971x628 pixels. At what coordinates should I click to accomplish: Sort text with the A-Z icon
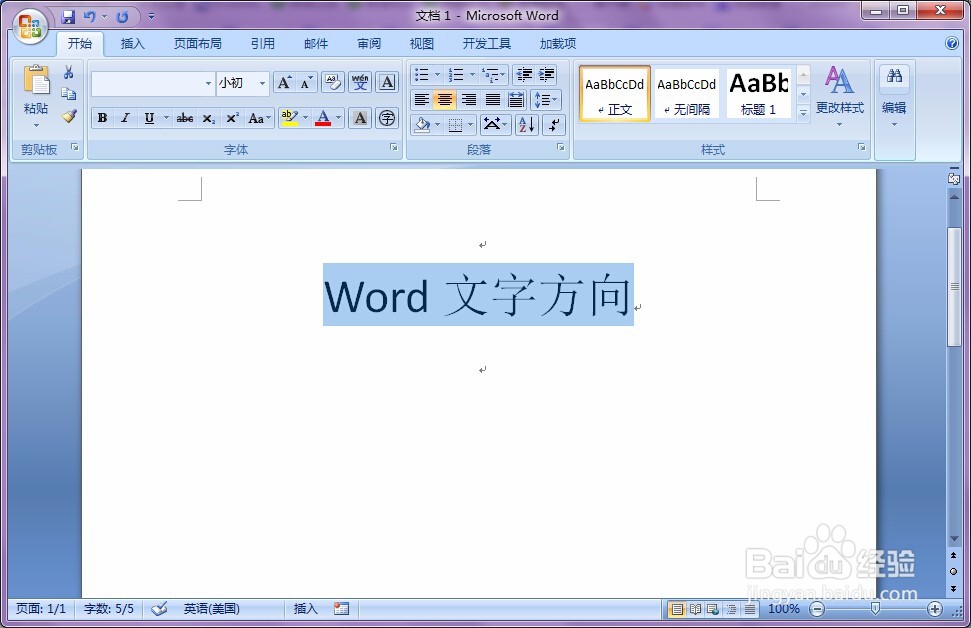(x=526, y=124)
